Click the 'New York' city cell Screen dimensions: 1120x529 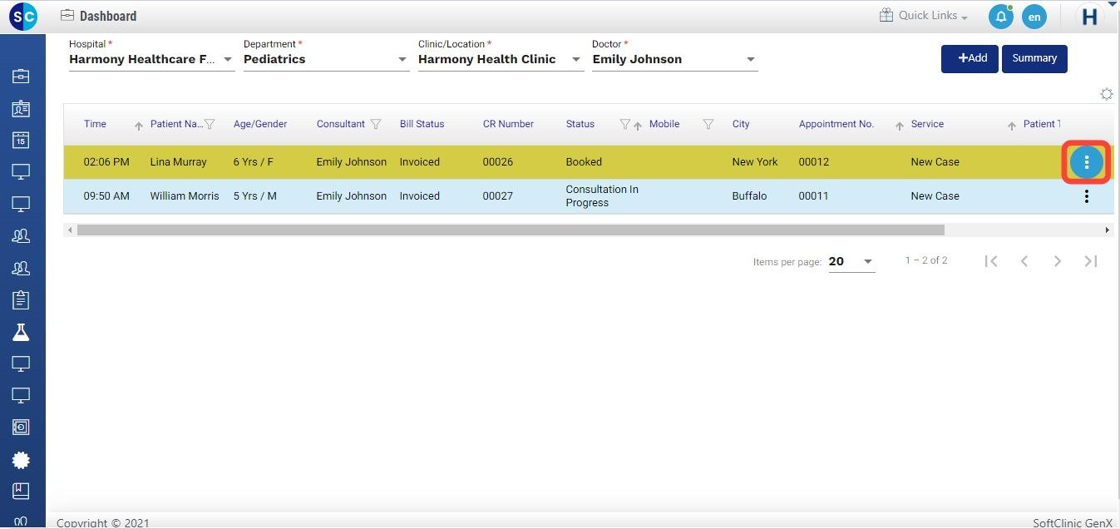(x=755, y=162)
